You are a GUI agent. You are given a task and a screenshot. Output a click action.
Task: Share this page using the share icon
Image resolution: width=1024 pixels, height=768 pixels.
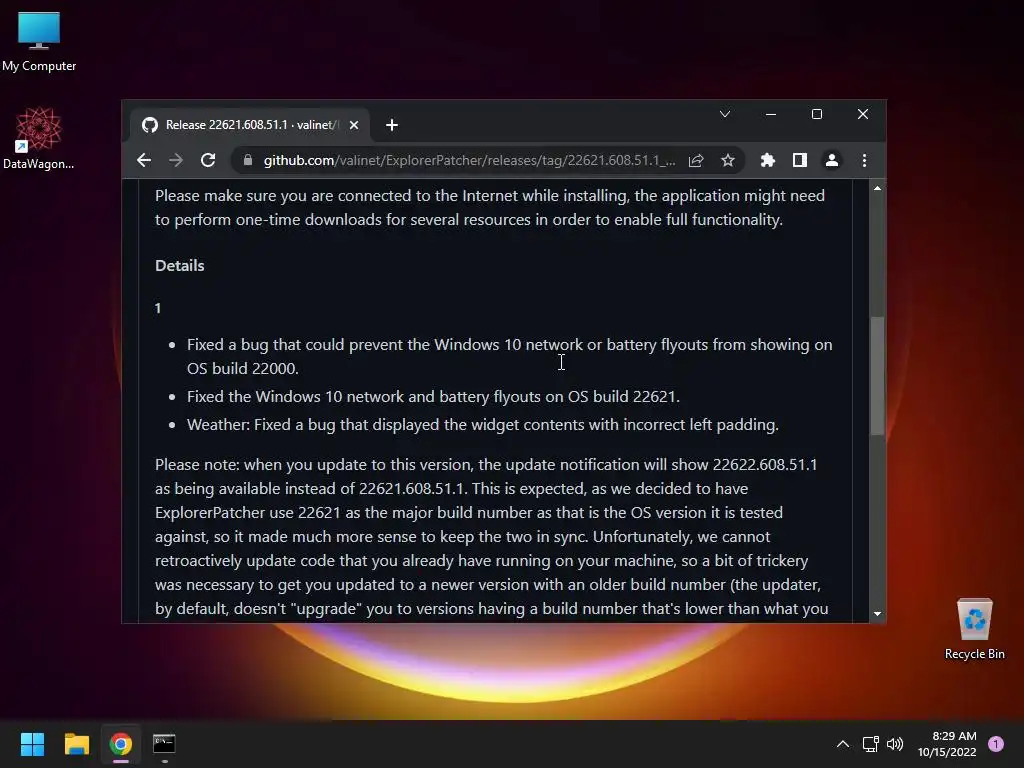click(696, 160)
